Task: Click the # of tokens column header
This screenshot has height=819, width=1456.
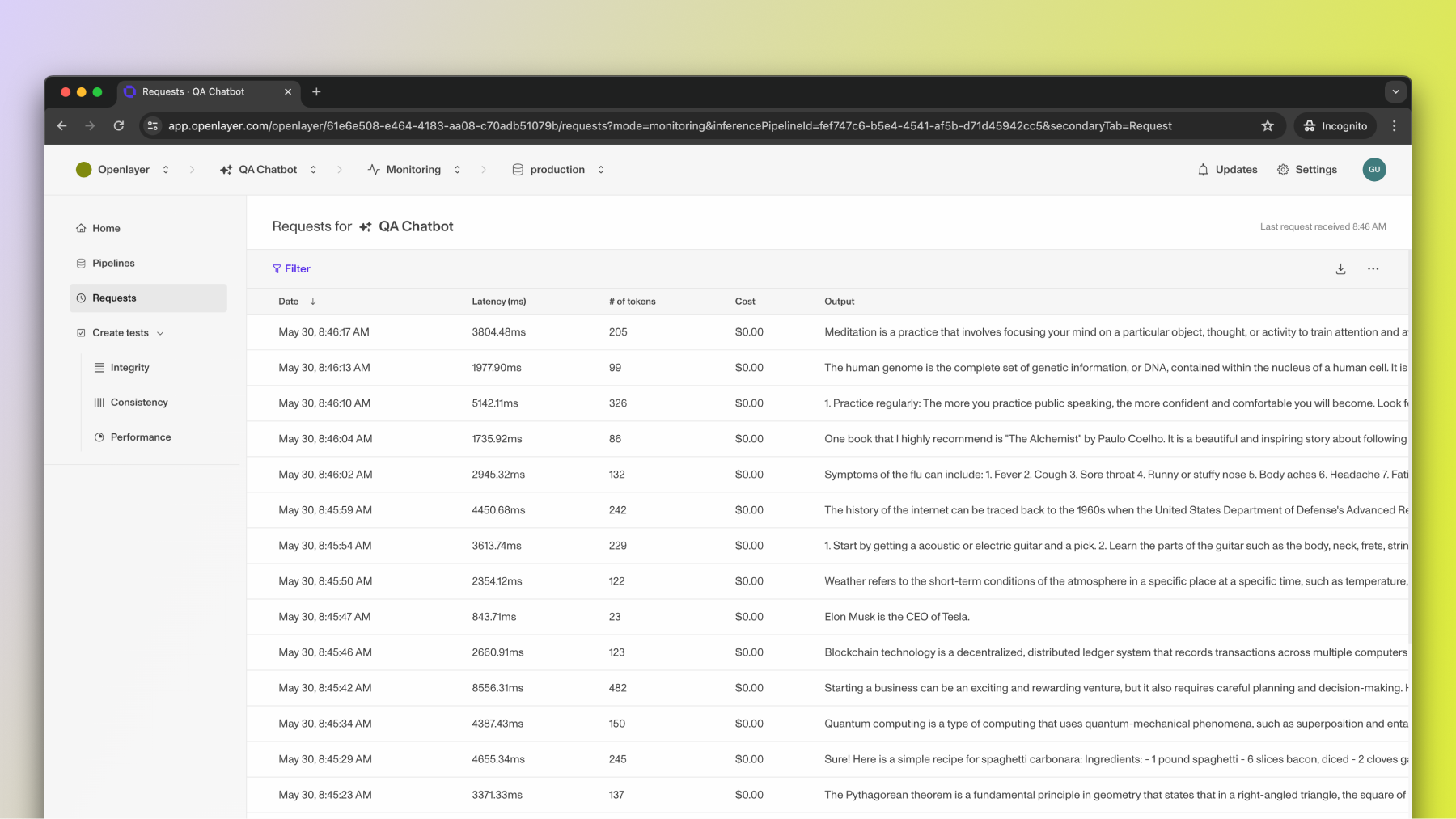Action: (632, 302)
